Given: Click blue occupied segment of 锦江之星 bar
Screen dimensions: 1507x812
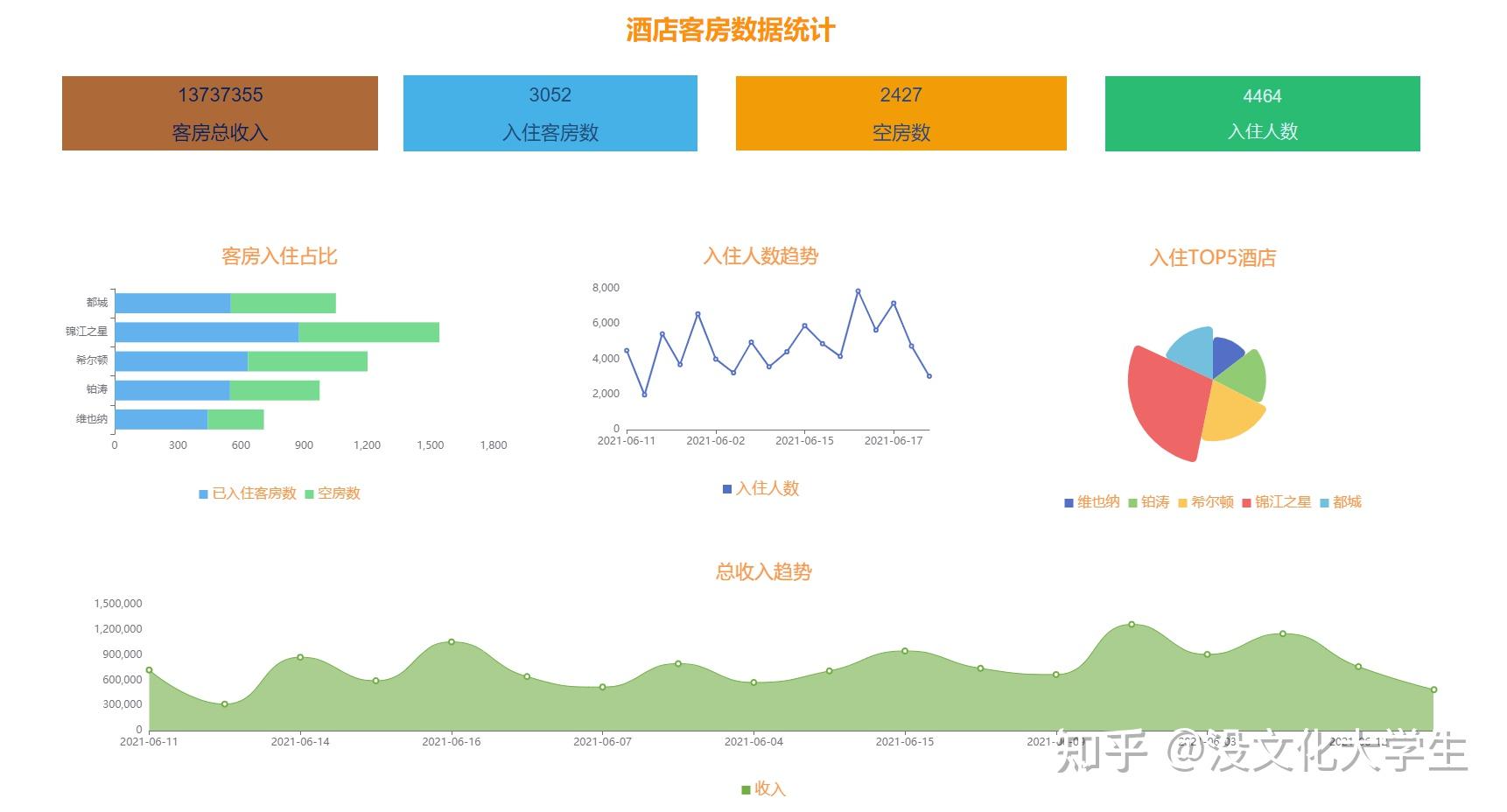Looking at the screenshot, I should tap(207, 332).
